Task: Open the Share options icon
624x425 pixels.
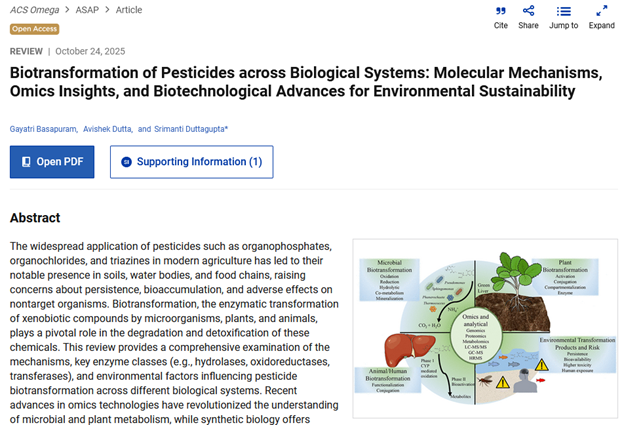Action: pyautogui.click(x=528, y=12)
